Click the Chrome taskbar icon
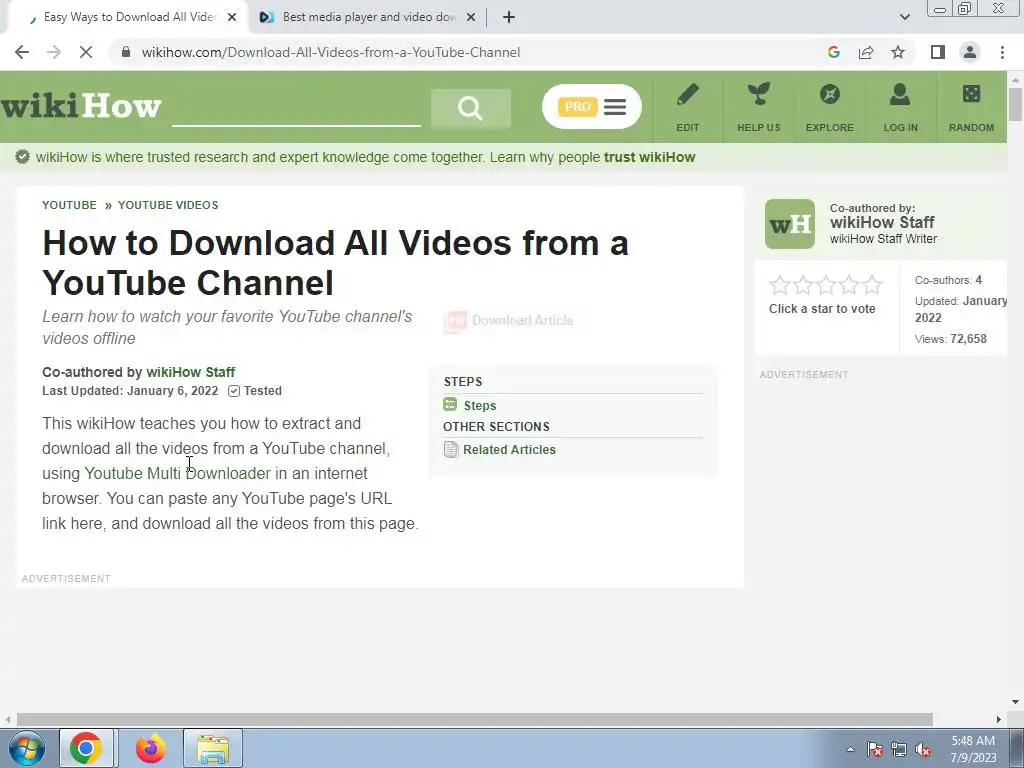Viewport: 1024px width, 768px height. point(86,748)
